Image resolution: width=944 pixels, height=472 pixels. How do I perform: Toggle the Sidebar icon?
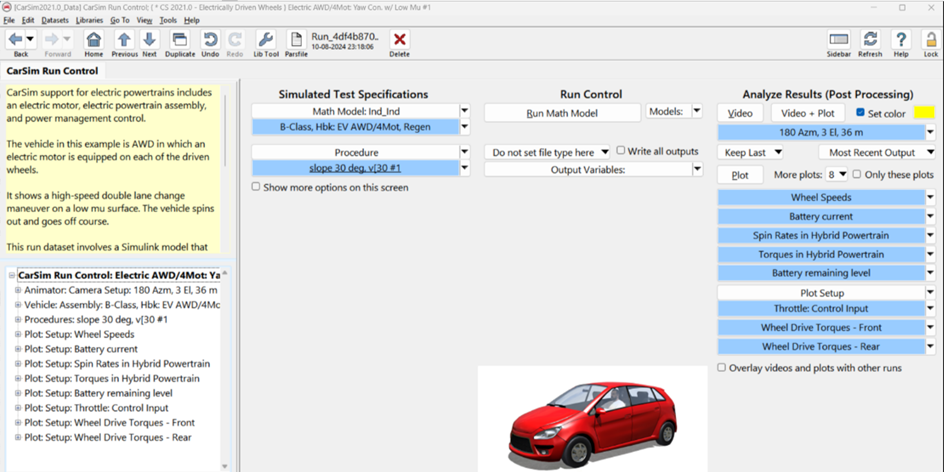(x=839, y=40)
